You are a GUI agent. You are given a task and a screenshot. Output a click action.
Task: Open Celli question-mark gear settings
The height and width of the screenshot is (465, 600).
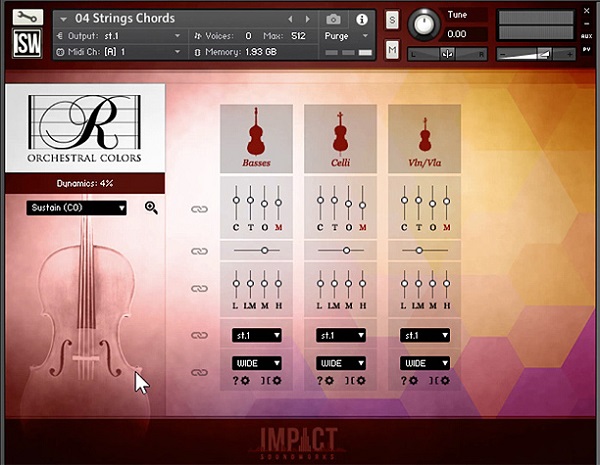326,380
